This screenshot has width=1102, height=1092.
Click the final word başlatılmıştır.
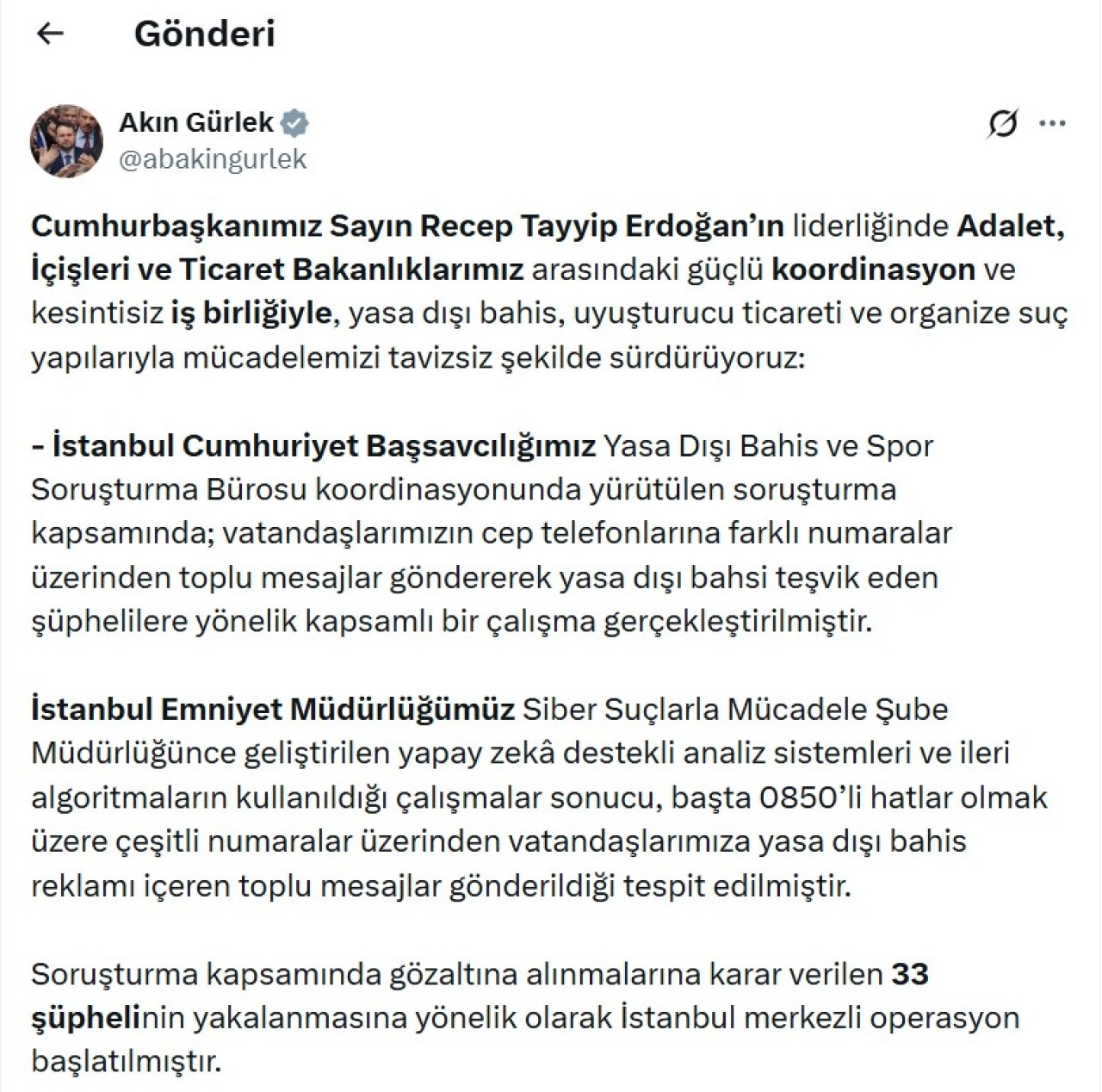click(127, 1061)
